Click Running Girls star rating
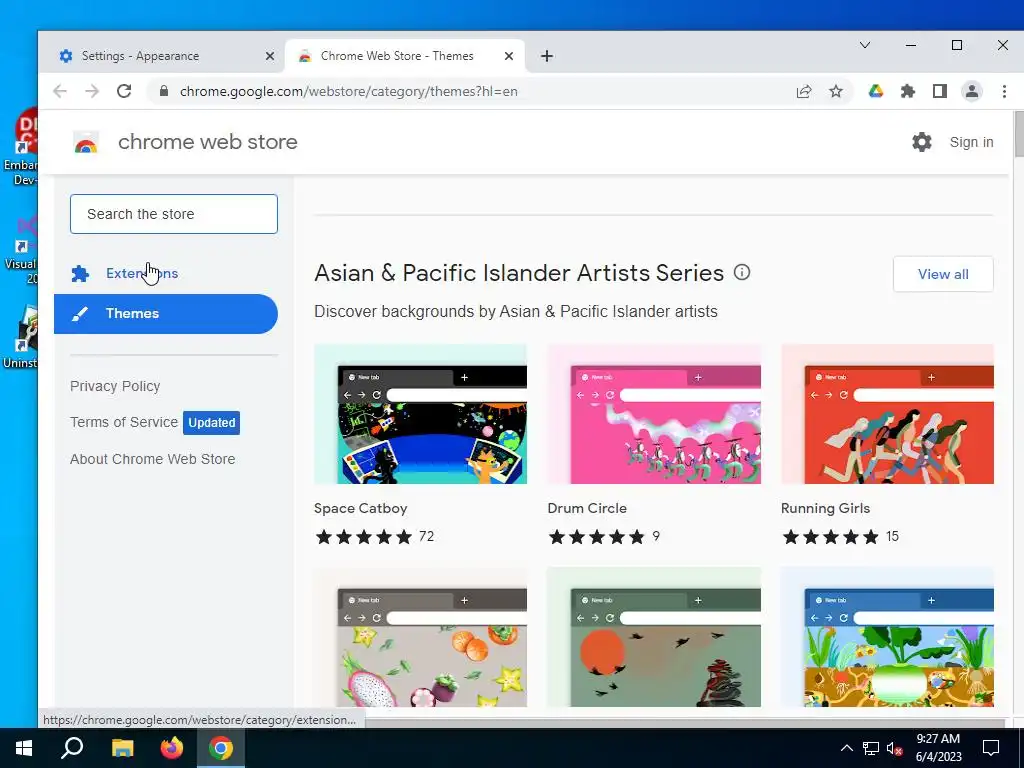The height and width of the screenshot is (768, 1024). point(831,537)
